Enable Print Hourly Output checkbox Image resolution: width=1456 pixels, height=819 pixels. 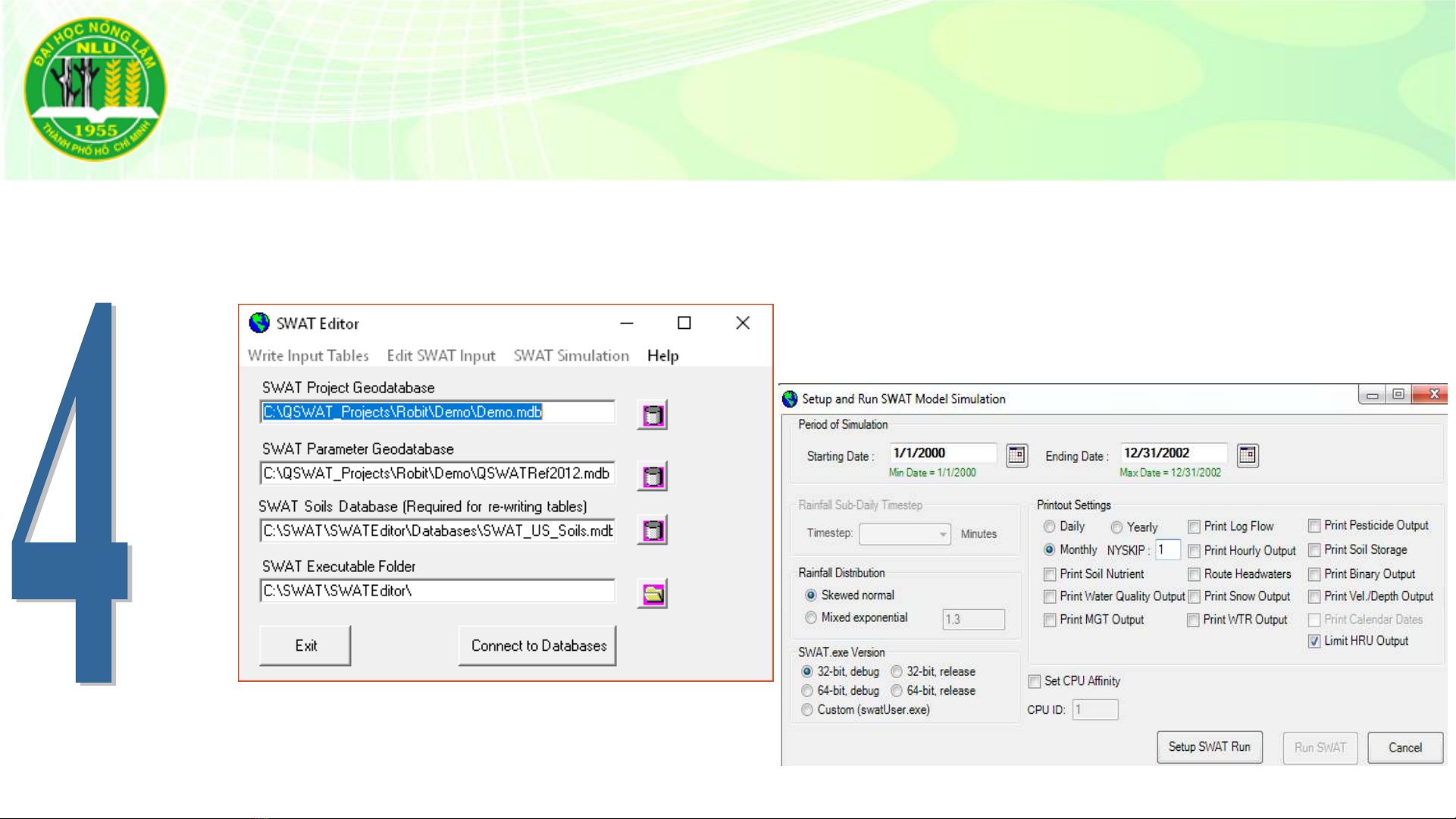coord(1194,551)
